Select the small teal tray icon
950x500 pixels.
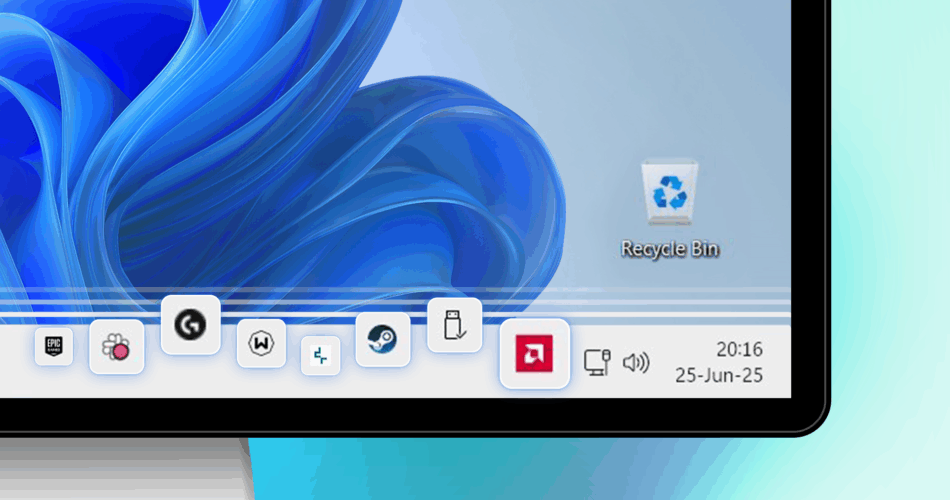click(x=321, y=355)
